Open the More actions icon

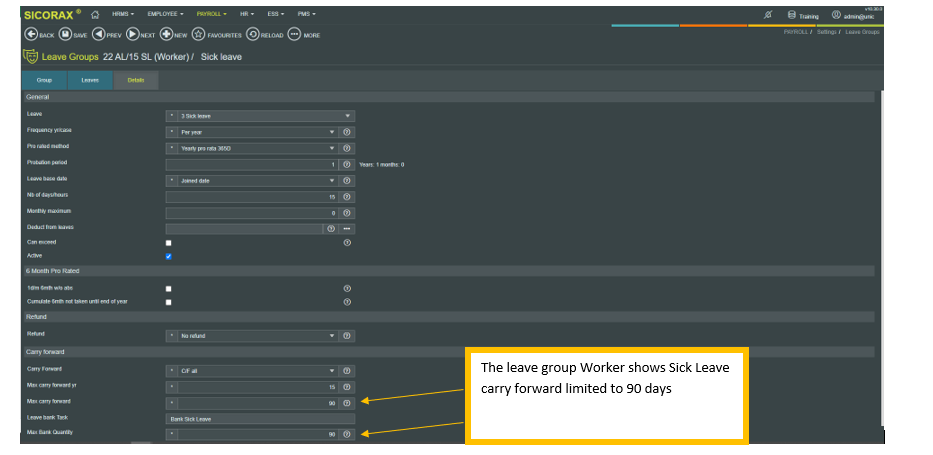294,34
